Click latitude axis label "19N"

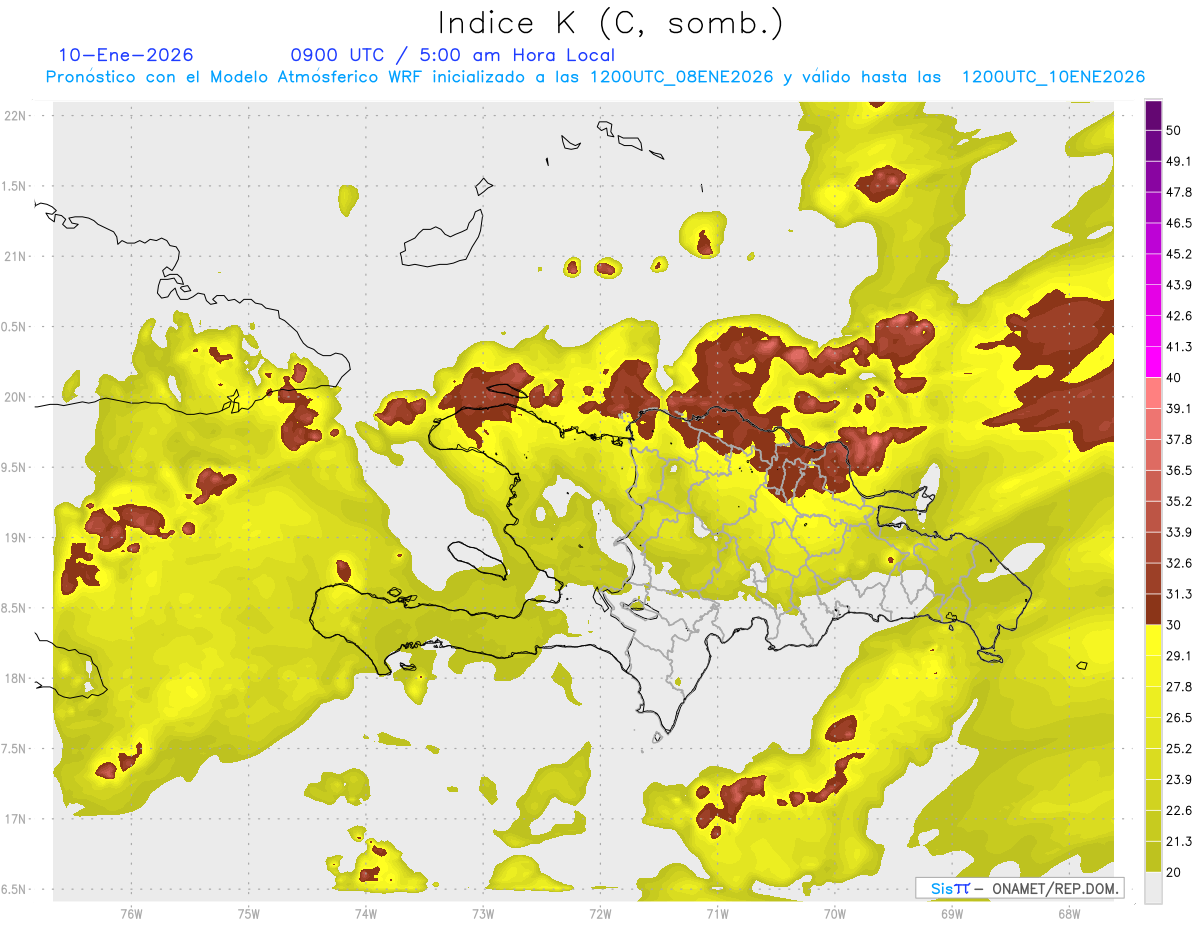[x=16, y=538]
